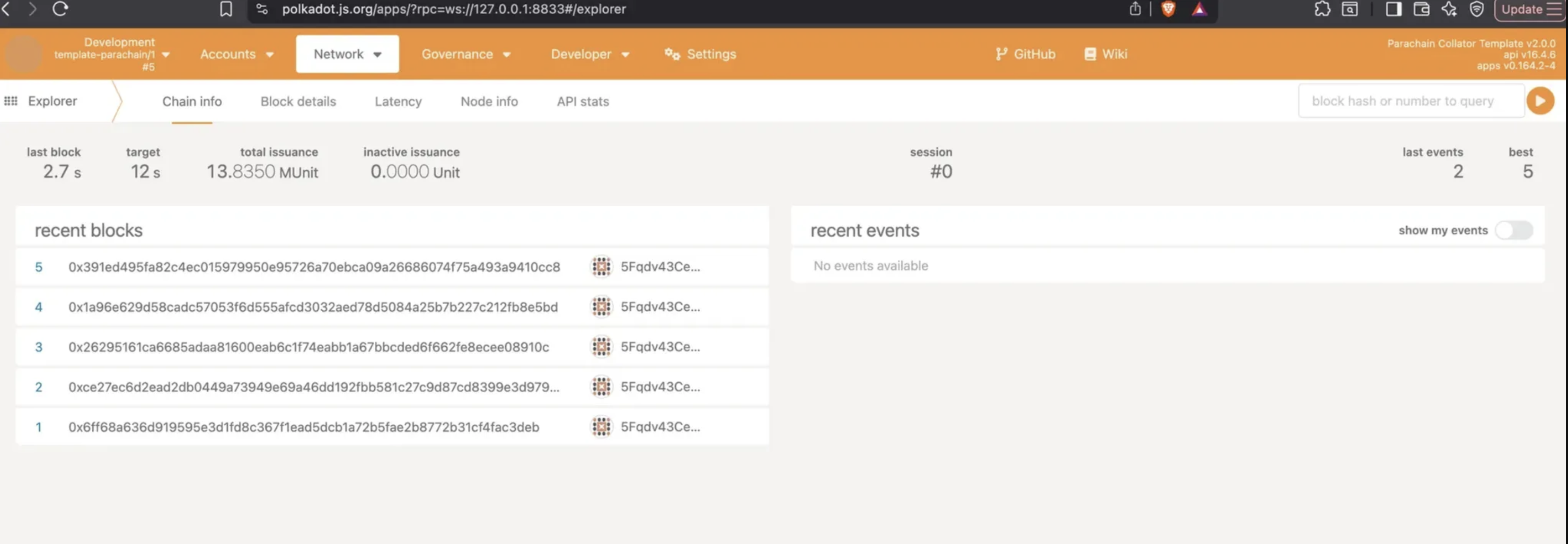Open block number 2 link
This screenshot has width=1568, height=544.
(x=38, y=387)
